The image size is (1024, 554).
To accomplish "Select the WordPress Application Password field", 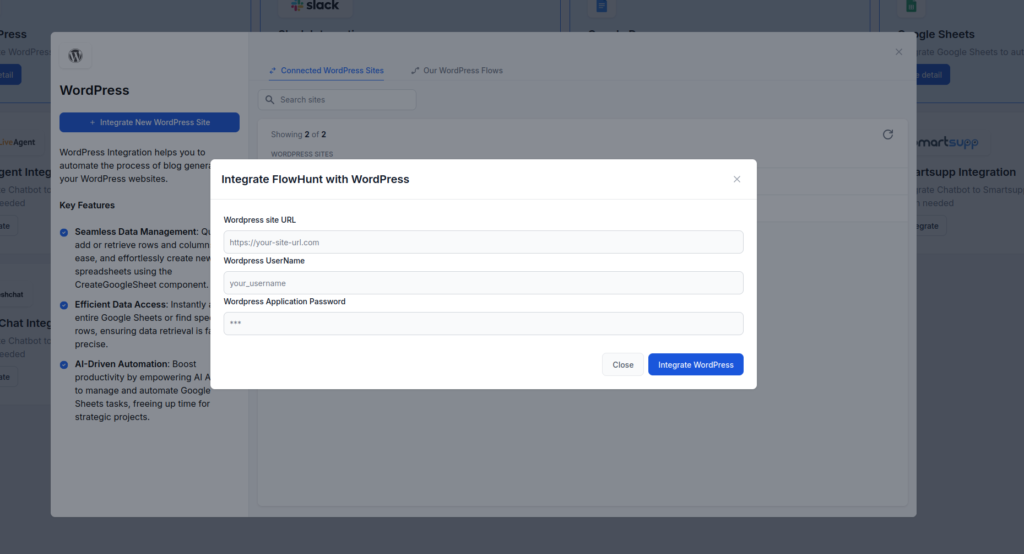I will point(483,323).
